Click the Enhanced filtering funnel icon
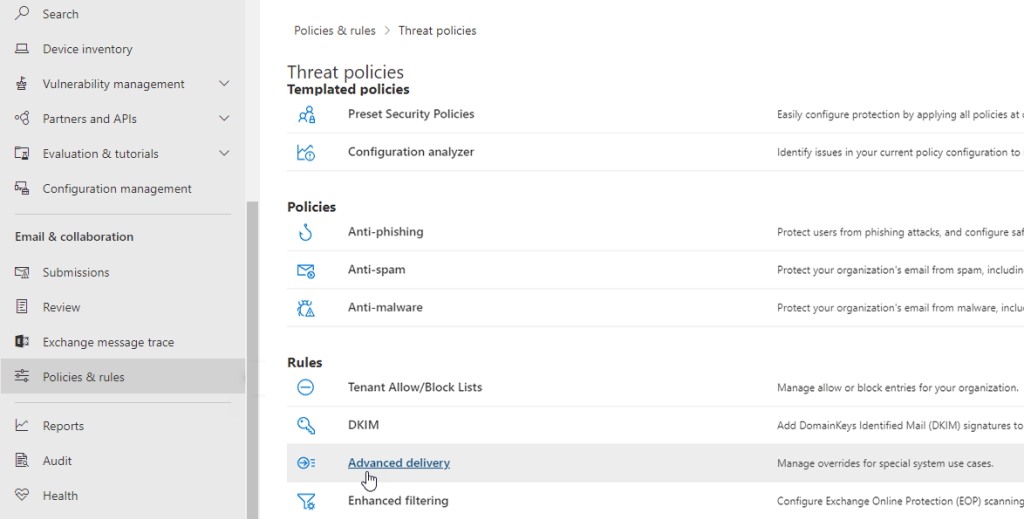1024x519 pixels. point(306,501)
